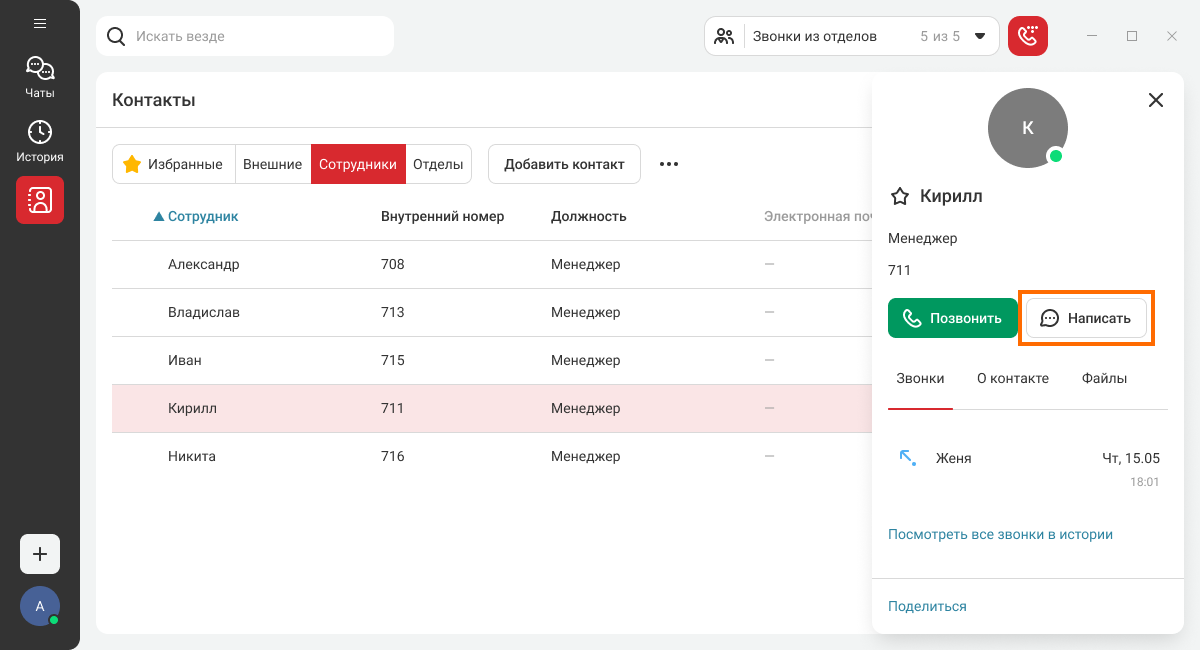Open the three dots more options menu
Image resolution: width=1200 pixels, height=650 pixels.
click(x=669, y=164)
